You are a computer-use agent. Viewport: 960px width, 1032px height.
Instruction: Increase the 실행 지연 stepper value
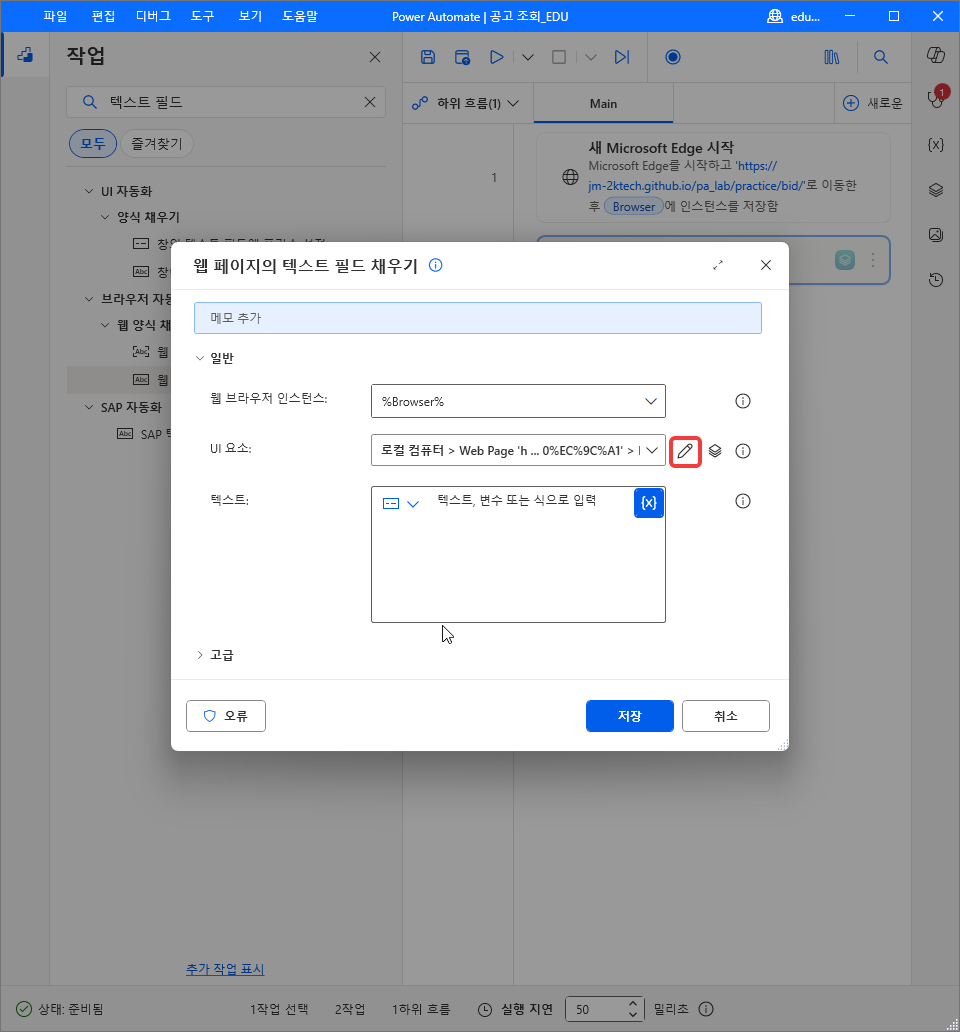pos(632,1004)
